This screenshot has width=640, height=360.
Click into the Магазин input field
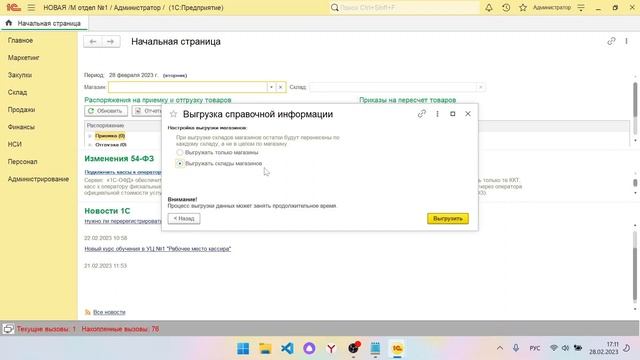click(188, 87)
